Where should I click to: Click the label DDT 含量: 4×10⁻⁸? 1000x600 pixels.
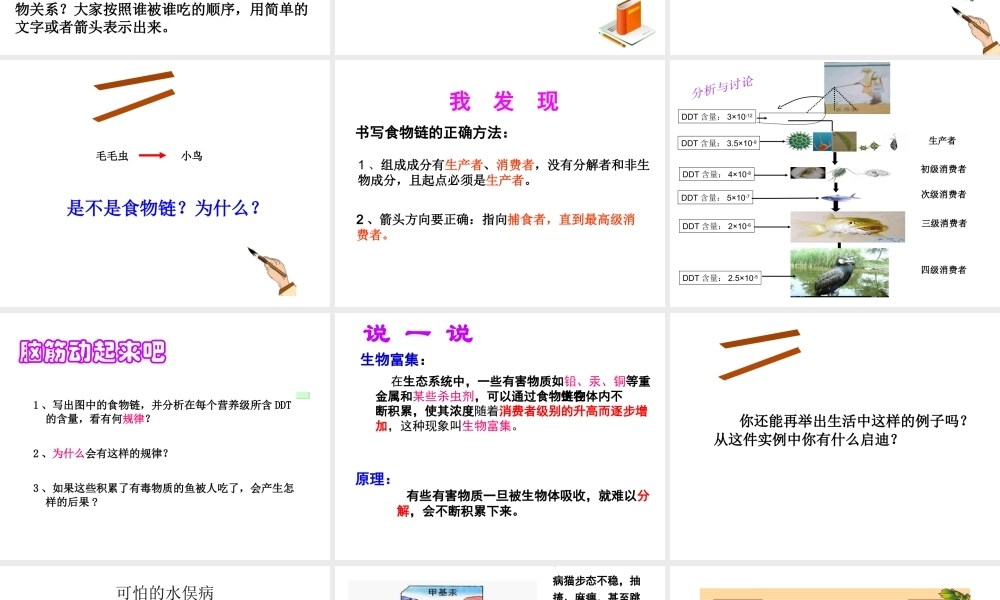pyautogui.click(x=716, y=174)
